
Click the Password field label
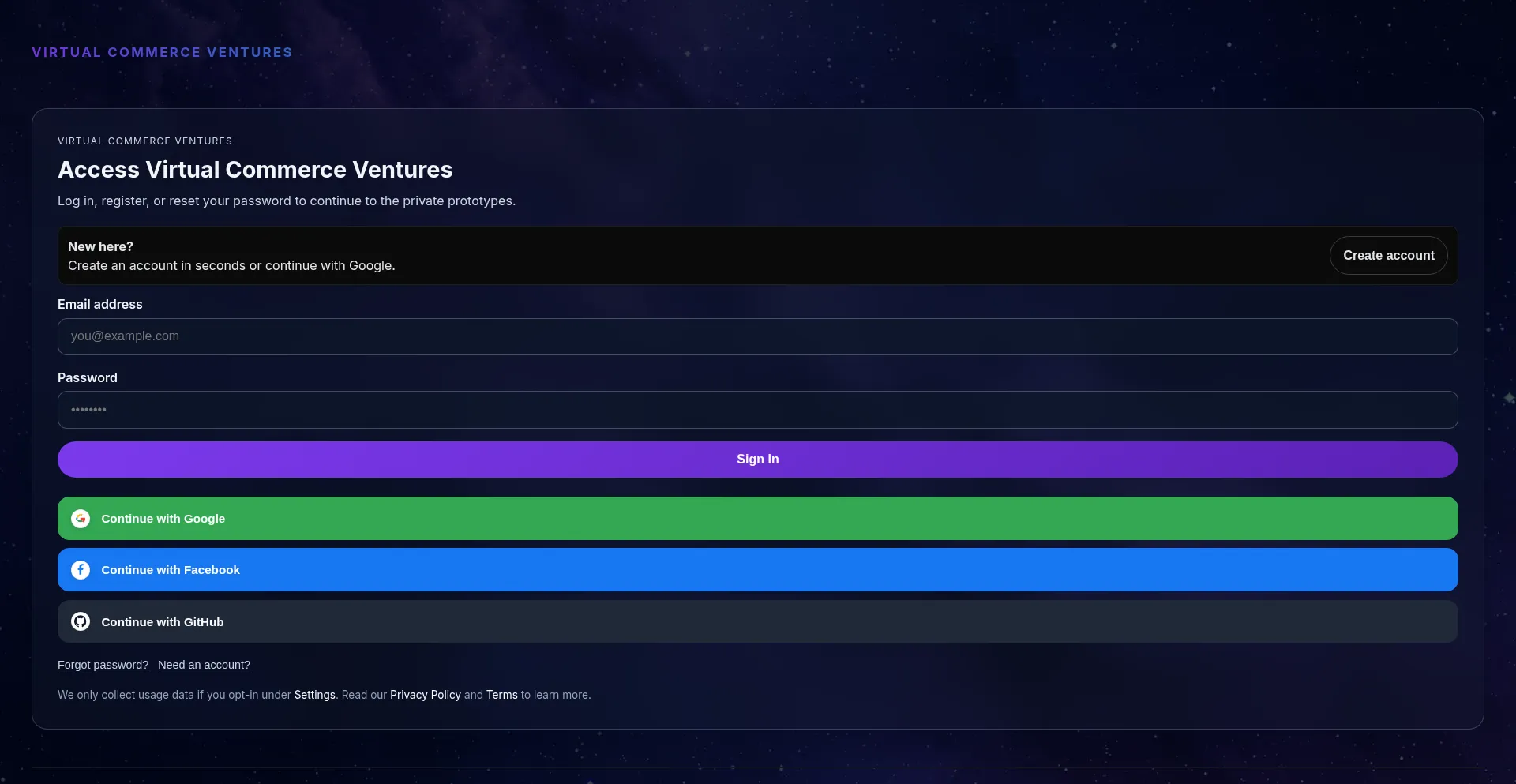tap(87, 377)
